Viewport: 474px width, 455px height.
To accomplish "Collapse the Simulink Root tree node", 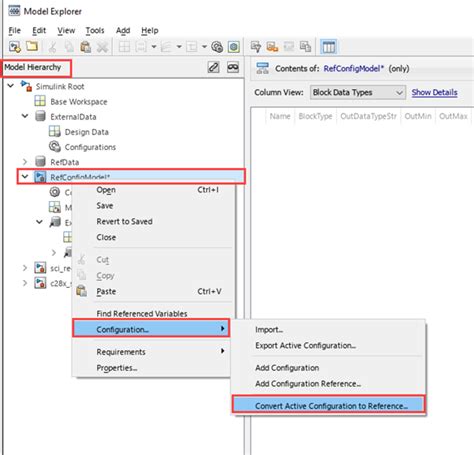I will point(11,86).
